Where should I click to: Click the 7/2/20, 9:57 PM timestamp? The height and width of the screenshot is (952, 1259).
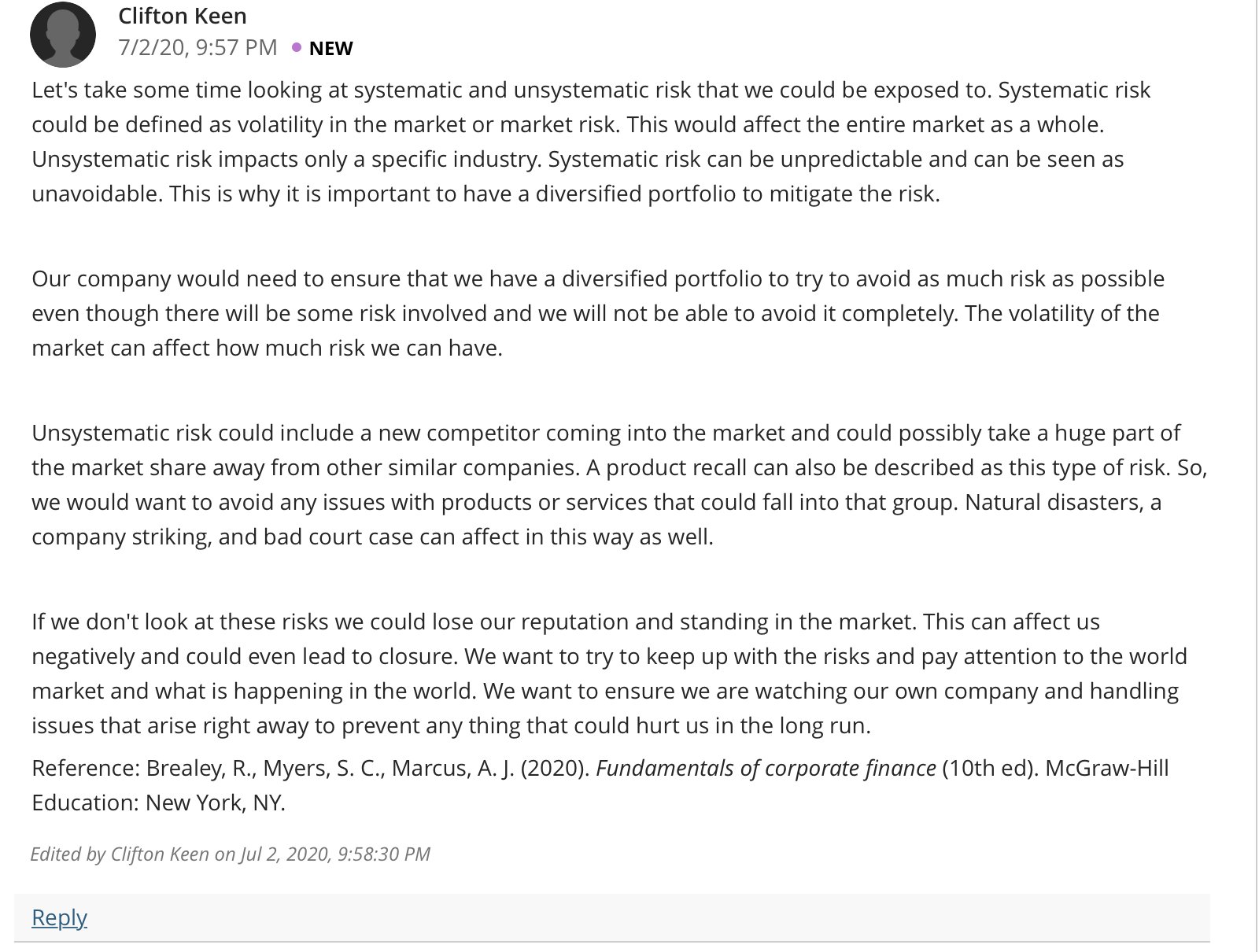(198, 48)
